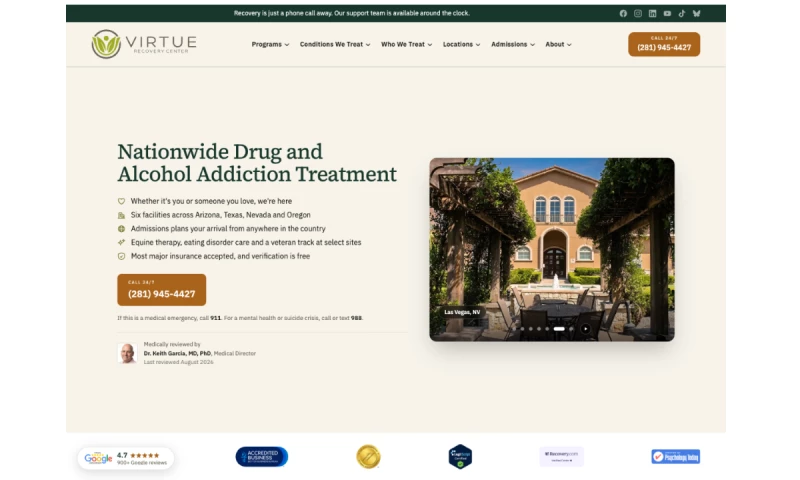800x480 pixels.
Task: Expand the Locations dropdown menu
Action: [462, 44]
